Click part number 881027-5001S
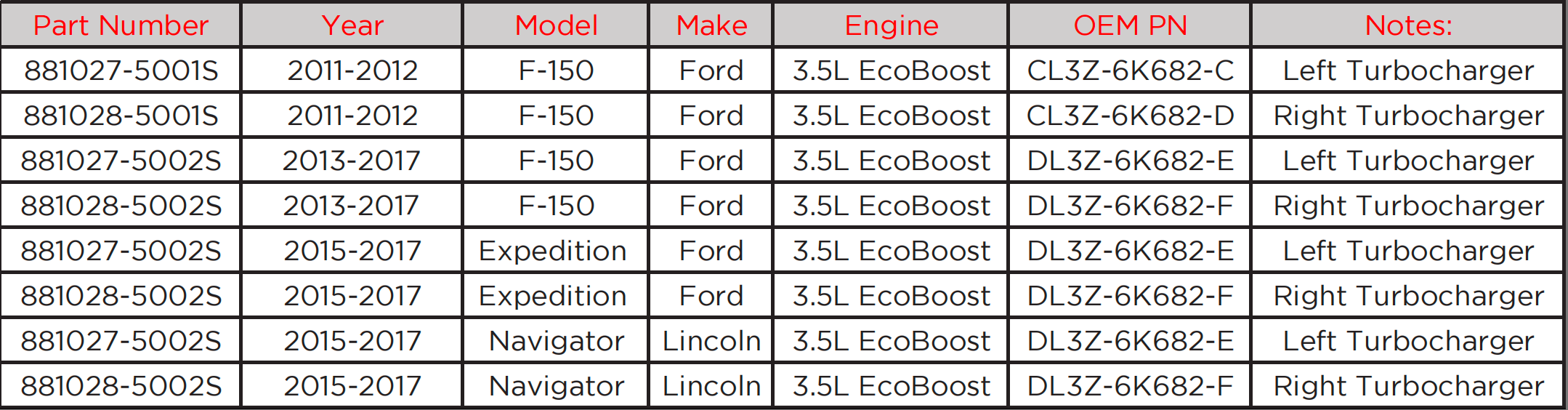The height and width of the screenshot is (410, 1568). 121,71
